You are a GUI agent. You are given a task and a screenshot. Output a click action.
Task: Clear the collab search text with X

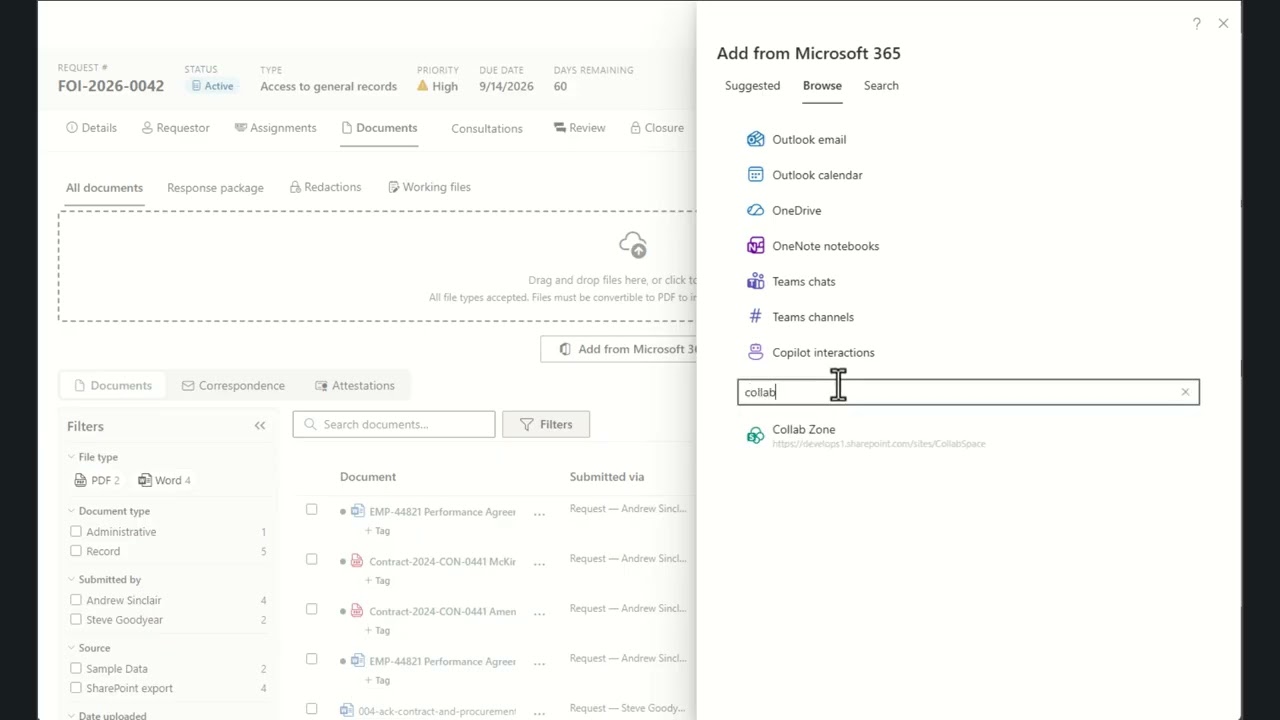click(1185, 392)
